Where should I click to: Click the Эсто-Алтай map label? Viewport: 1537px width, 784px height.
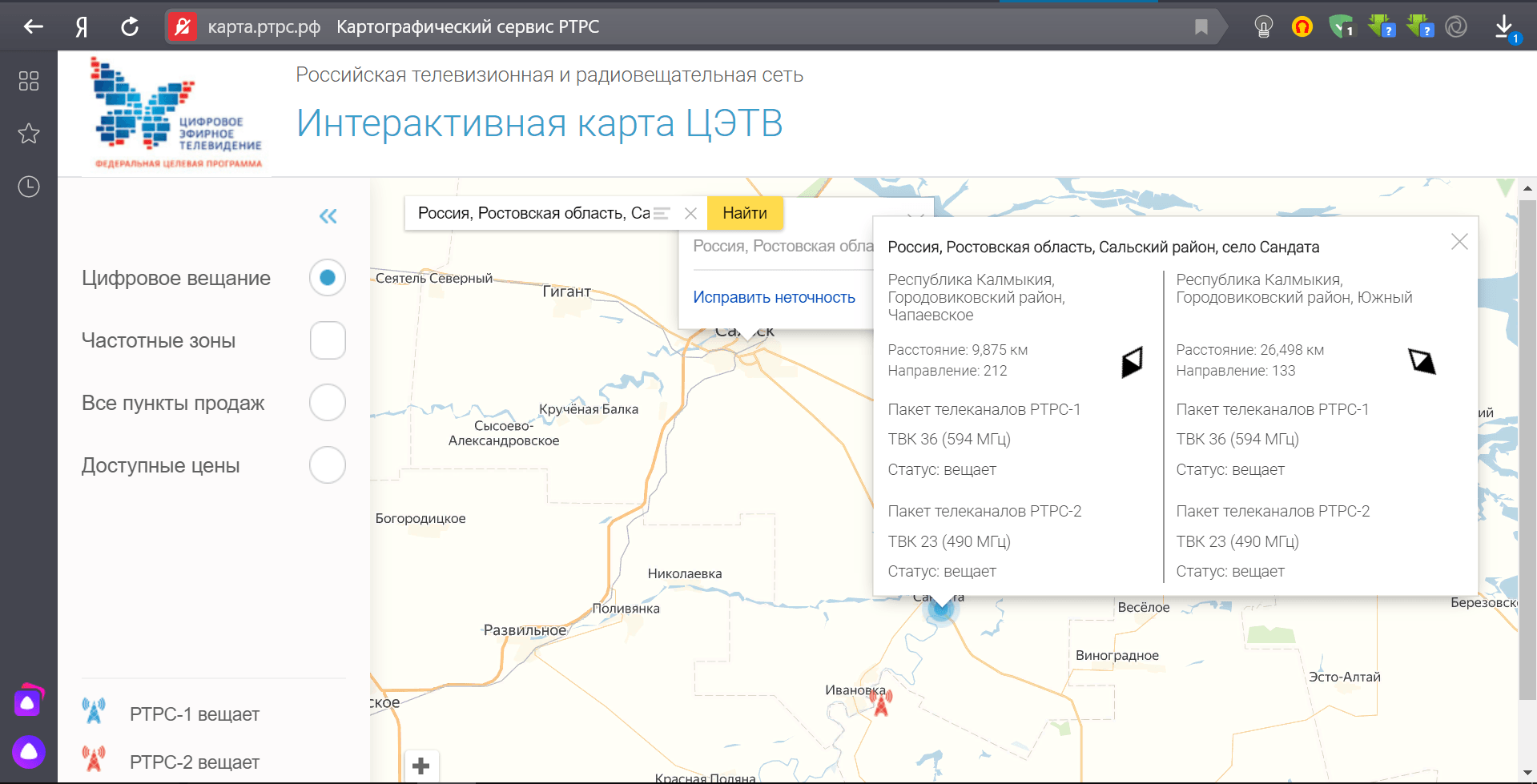pos(1345,677)
